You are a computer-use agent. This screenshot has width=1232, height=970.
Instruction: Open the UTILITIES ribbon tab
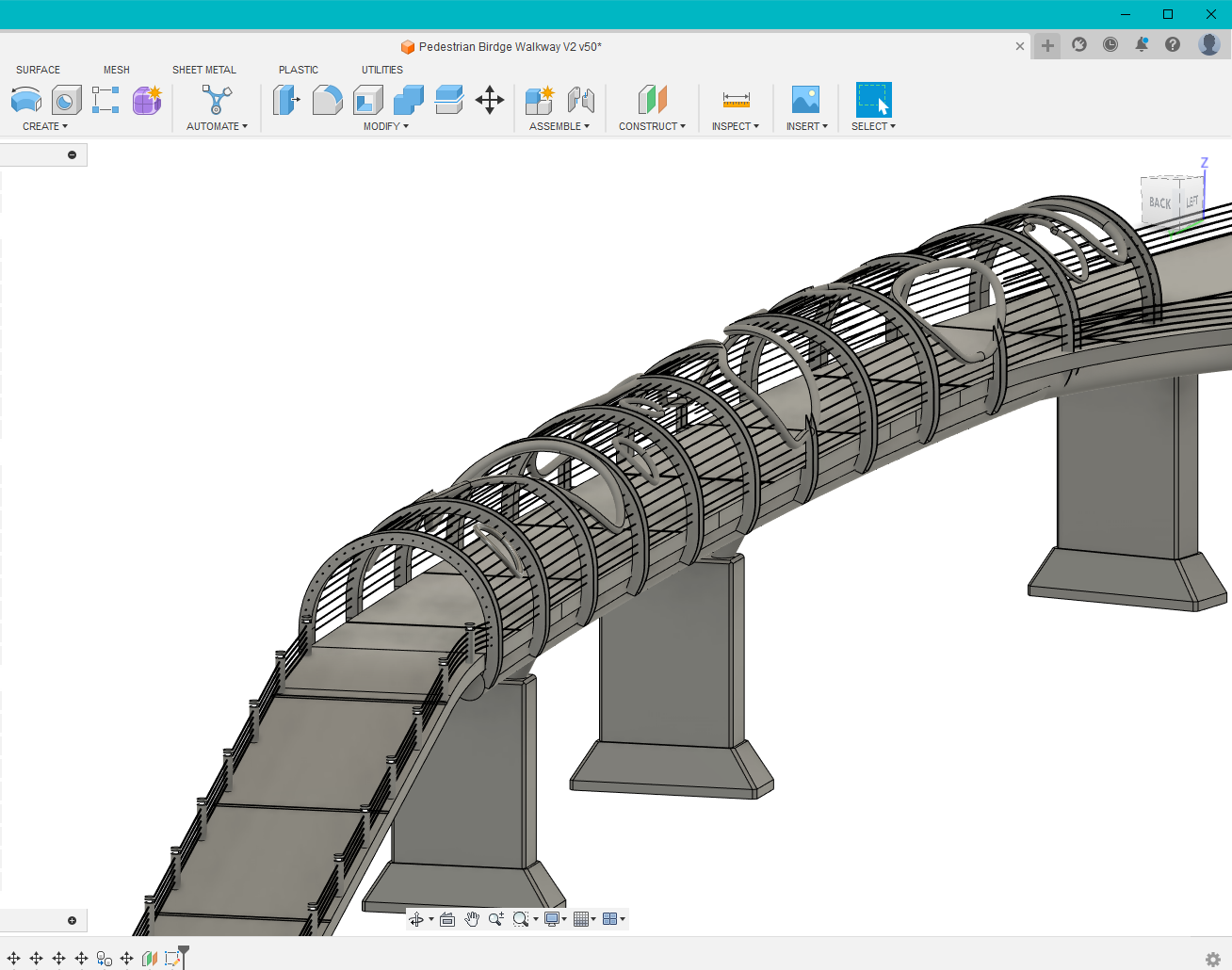point(381,69)
